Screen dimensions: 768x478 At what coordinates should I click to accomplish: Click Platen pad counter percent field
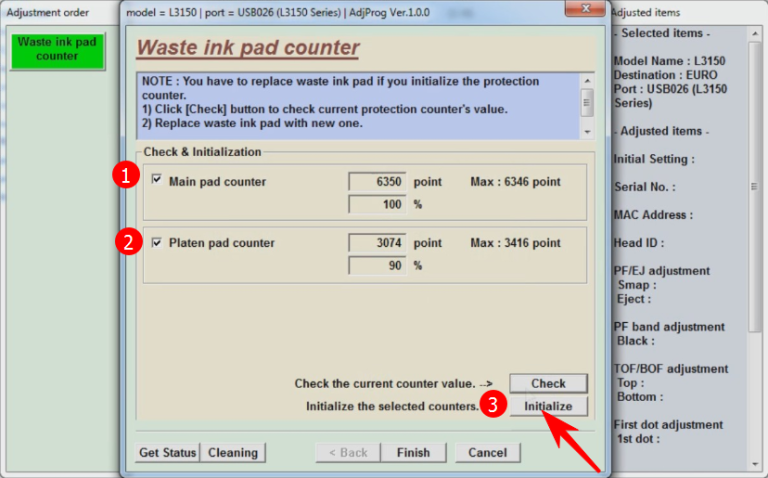[x=377, y=266]
